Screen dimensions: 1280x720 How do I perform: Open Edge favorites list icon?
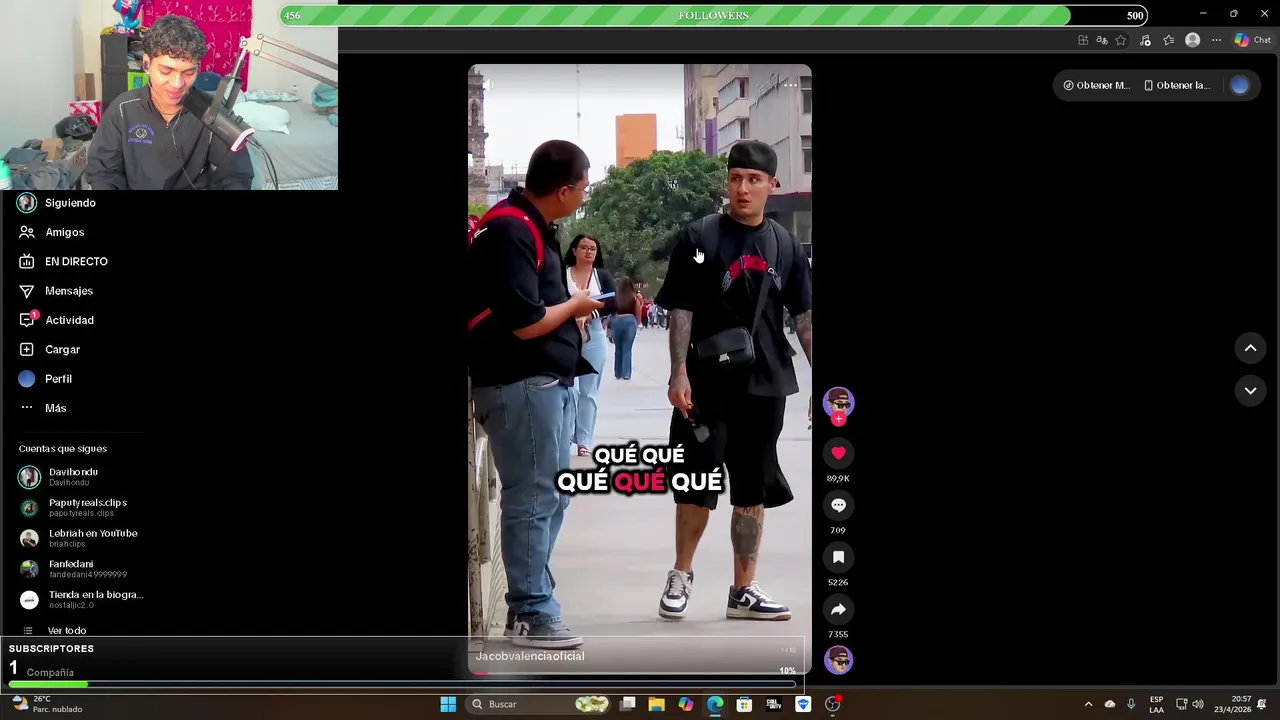tap(1168, 40)
